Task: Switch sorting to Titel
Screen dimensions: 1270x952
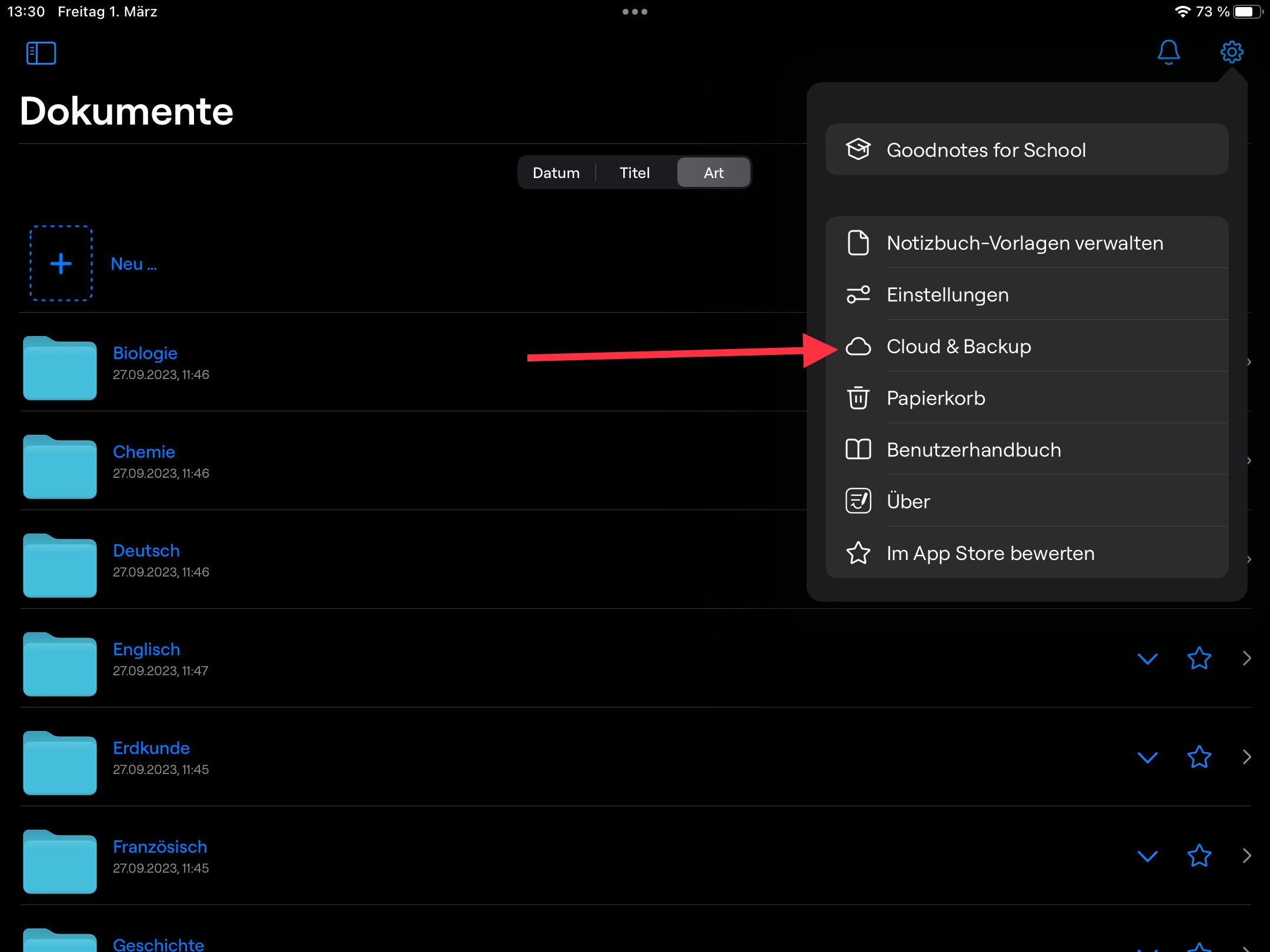Action: coord(634,173)
